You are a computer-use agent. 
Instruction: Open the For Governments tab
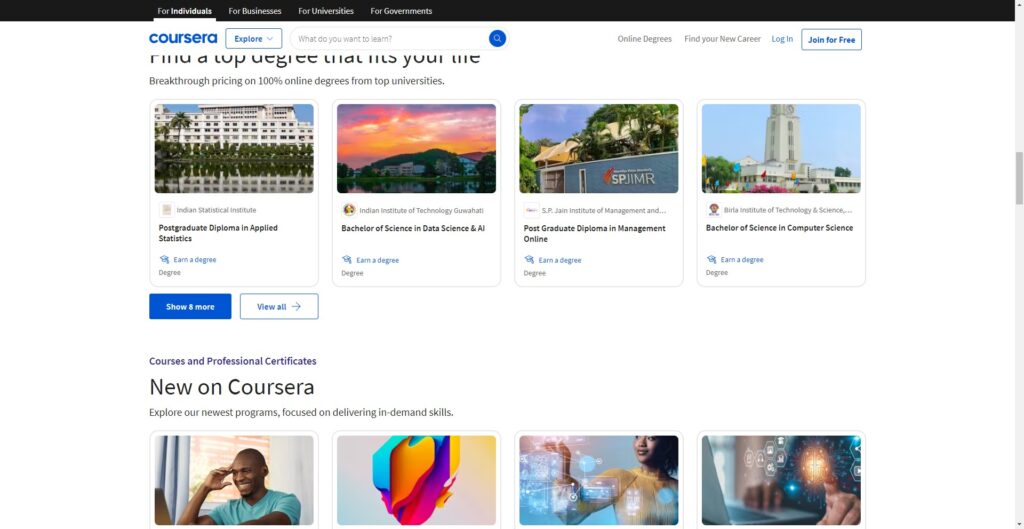401,11
